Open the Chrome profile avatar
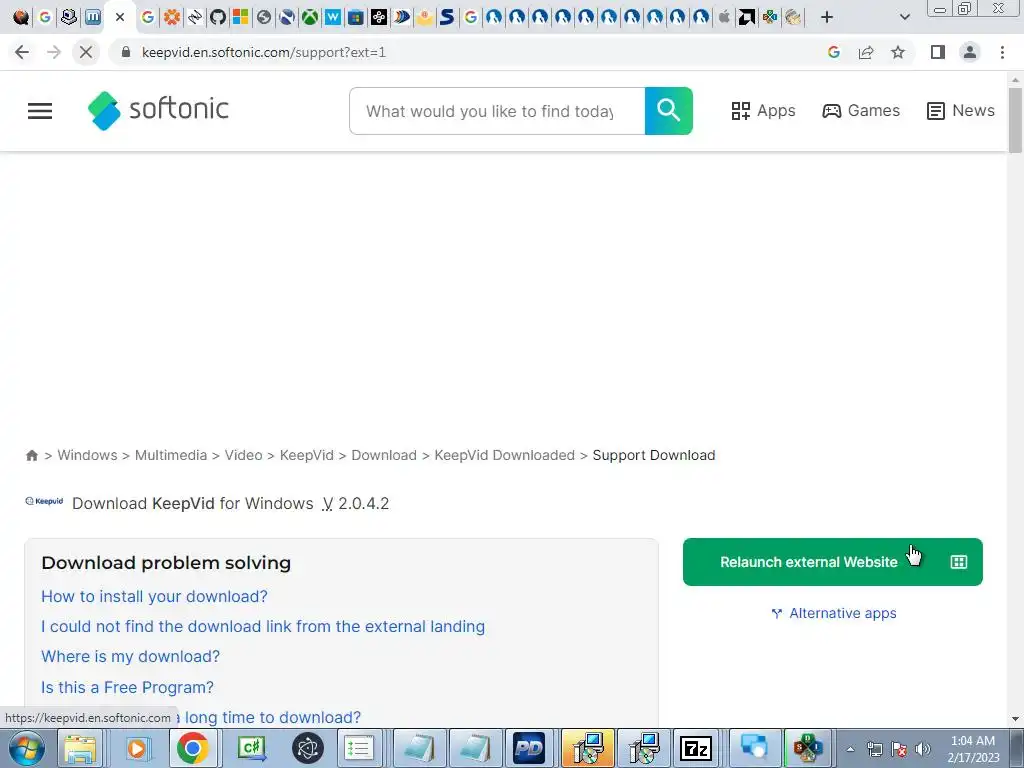This screenshot has width=1024, height=768. [970, 52]
